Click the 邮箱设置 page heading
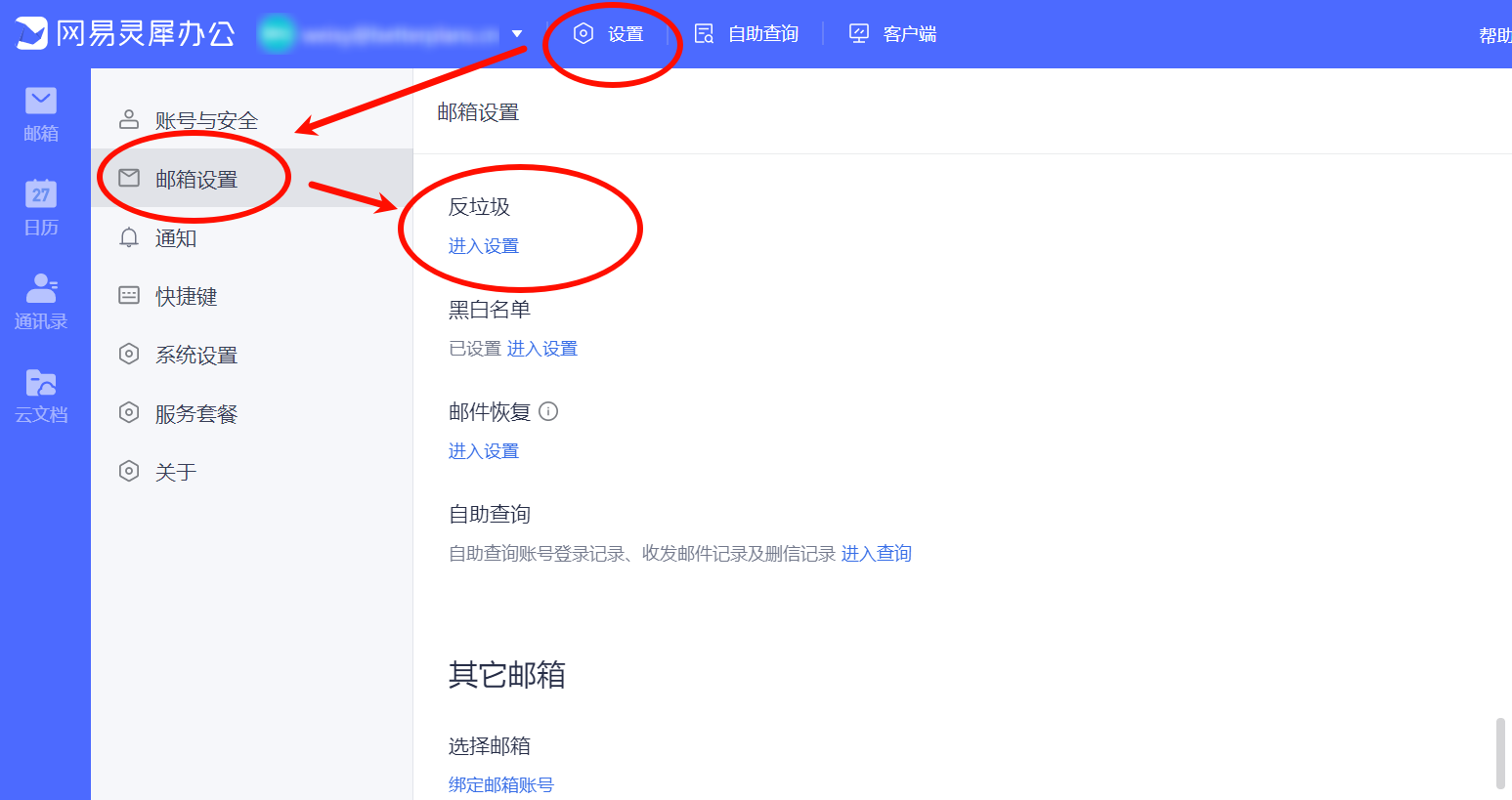This screenshot has width=1512, height=800. click(478, 112)
